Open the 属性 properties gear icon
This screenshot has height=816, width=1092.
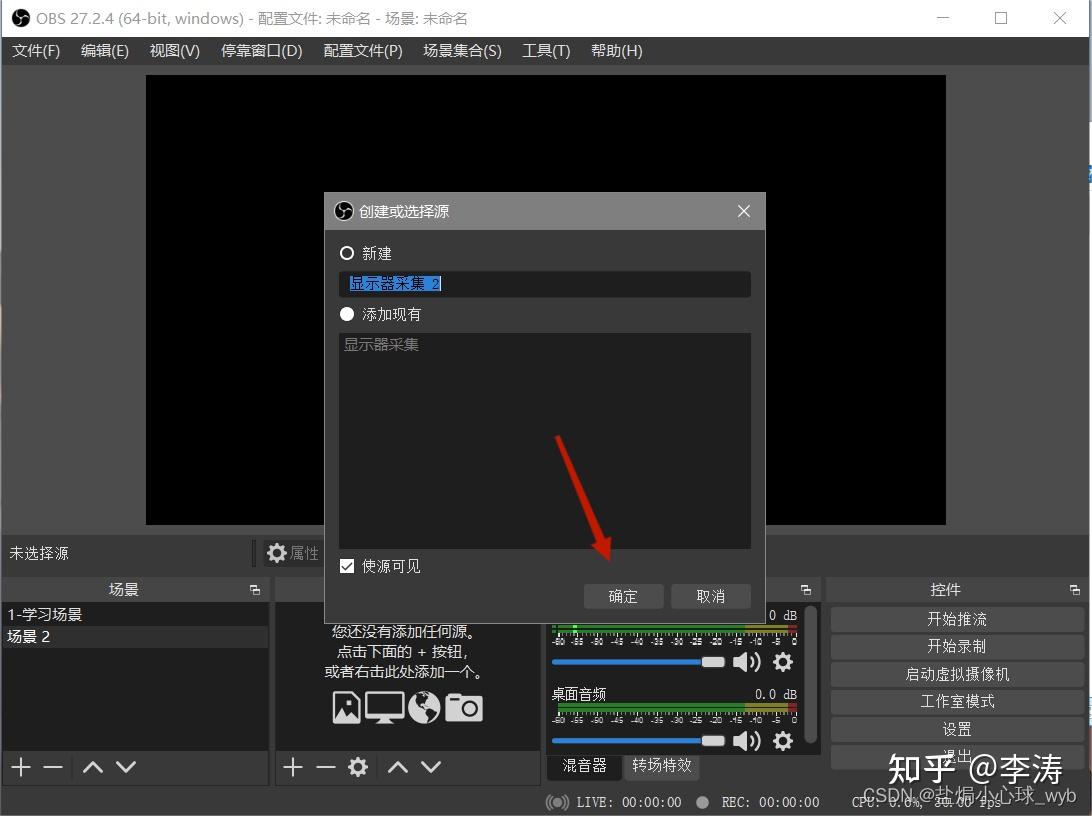[276, 553]
